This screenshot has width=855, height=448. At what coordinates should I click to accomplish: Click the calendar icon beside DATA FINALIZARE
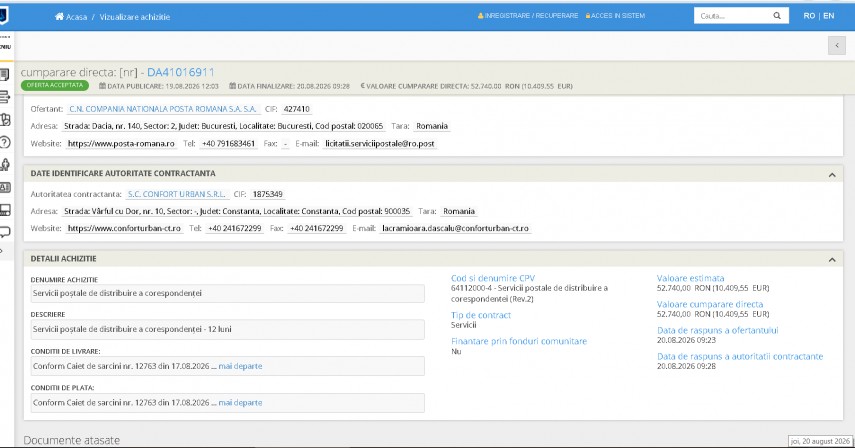(233, 86)
